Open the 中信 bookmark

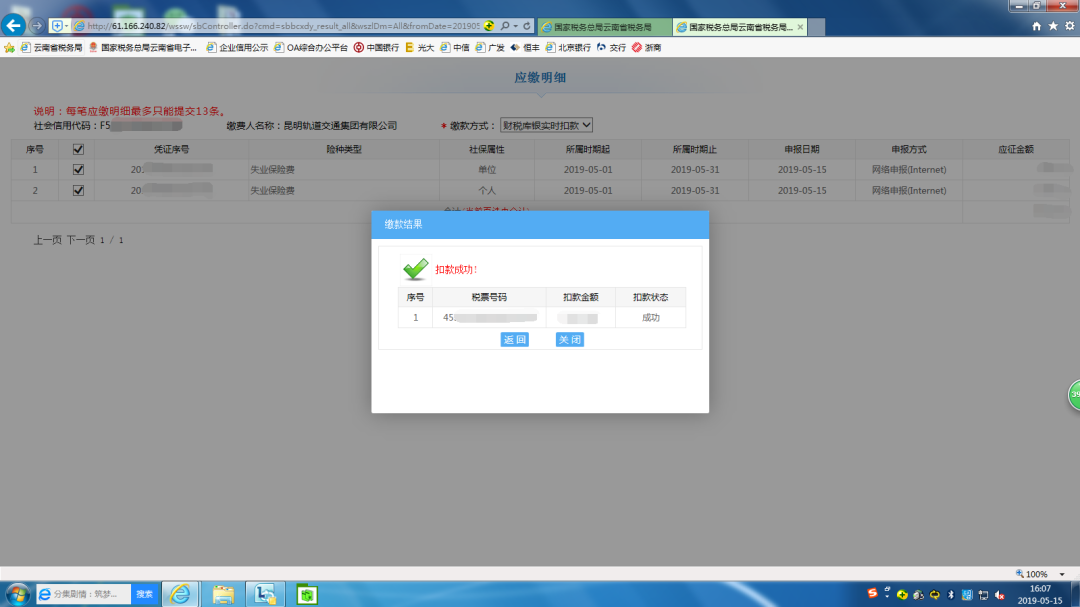point(455,48)
